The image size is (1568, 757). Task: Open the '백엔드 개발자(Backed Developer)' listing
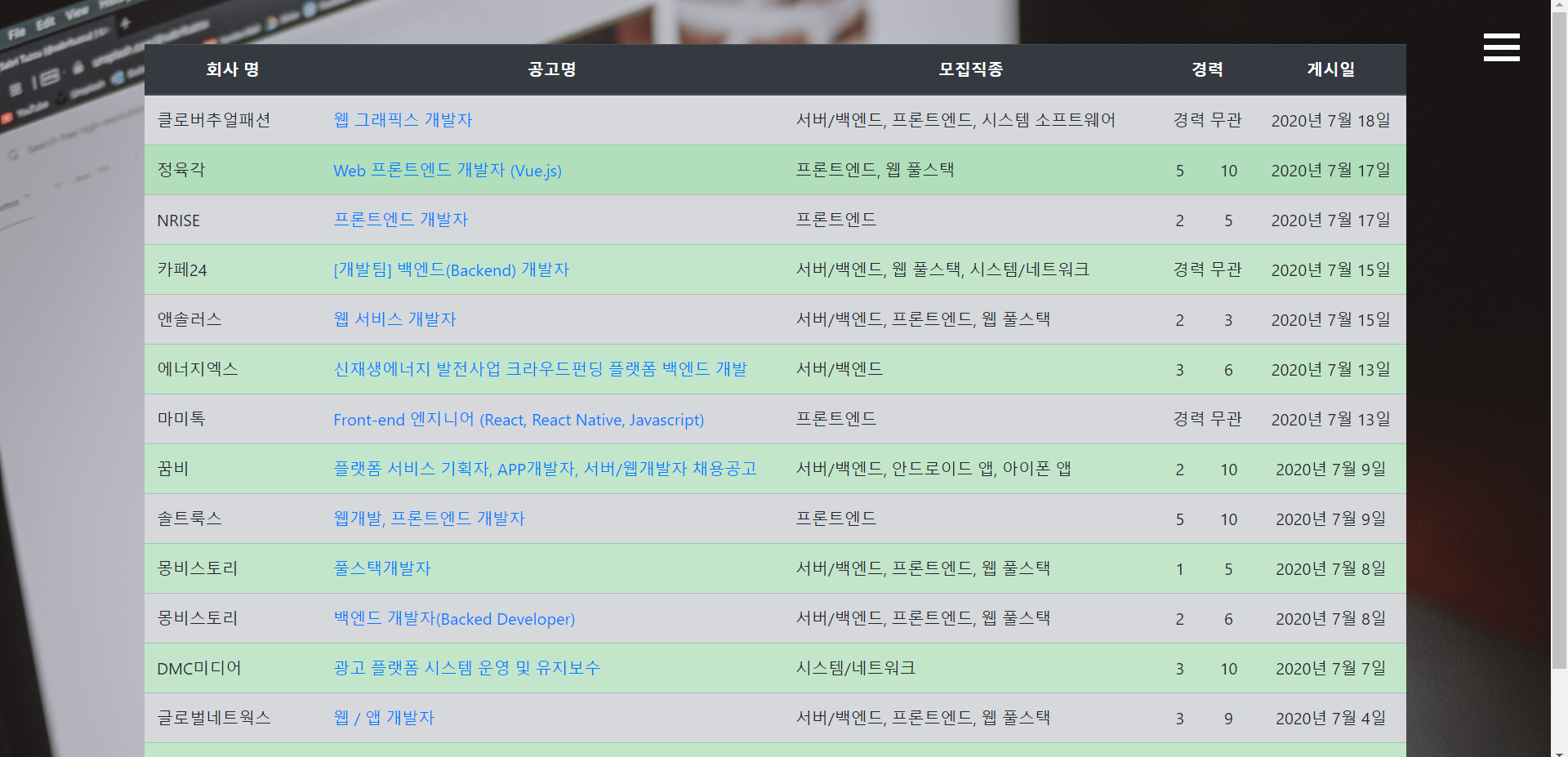coord(454,618)
